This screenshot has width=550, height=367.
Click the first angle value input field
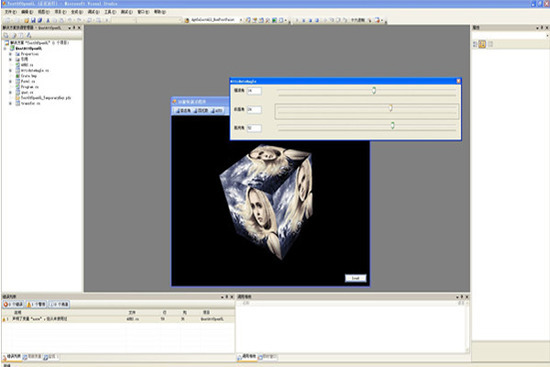point(254,91)
